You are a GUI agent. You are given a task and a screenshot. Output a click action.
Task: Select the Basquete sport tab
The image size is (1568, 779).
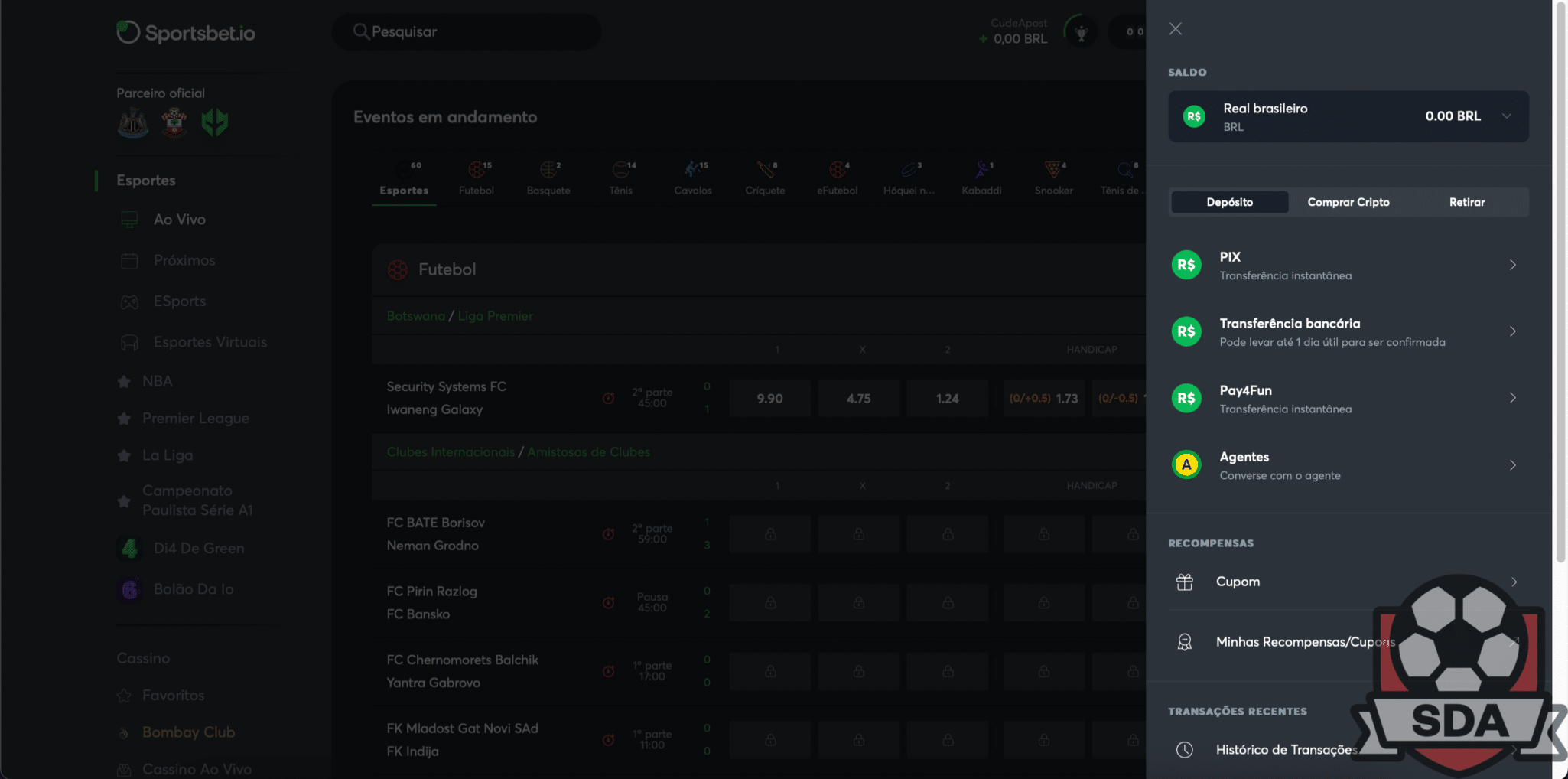click(548, 179)
